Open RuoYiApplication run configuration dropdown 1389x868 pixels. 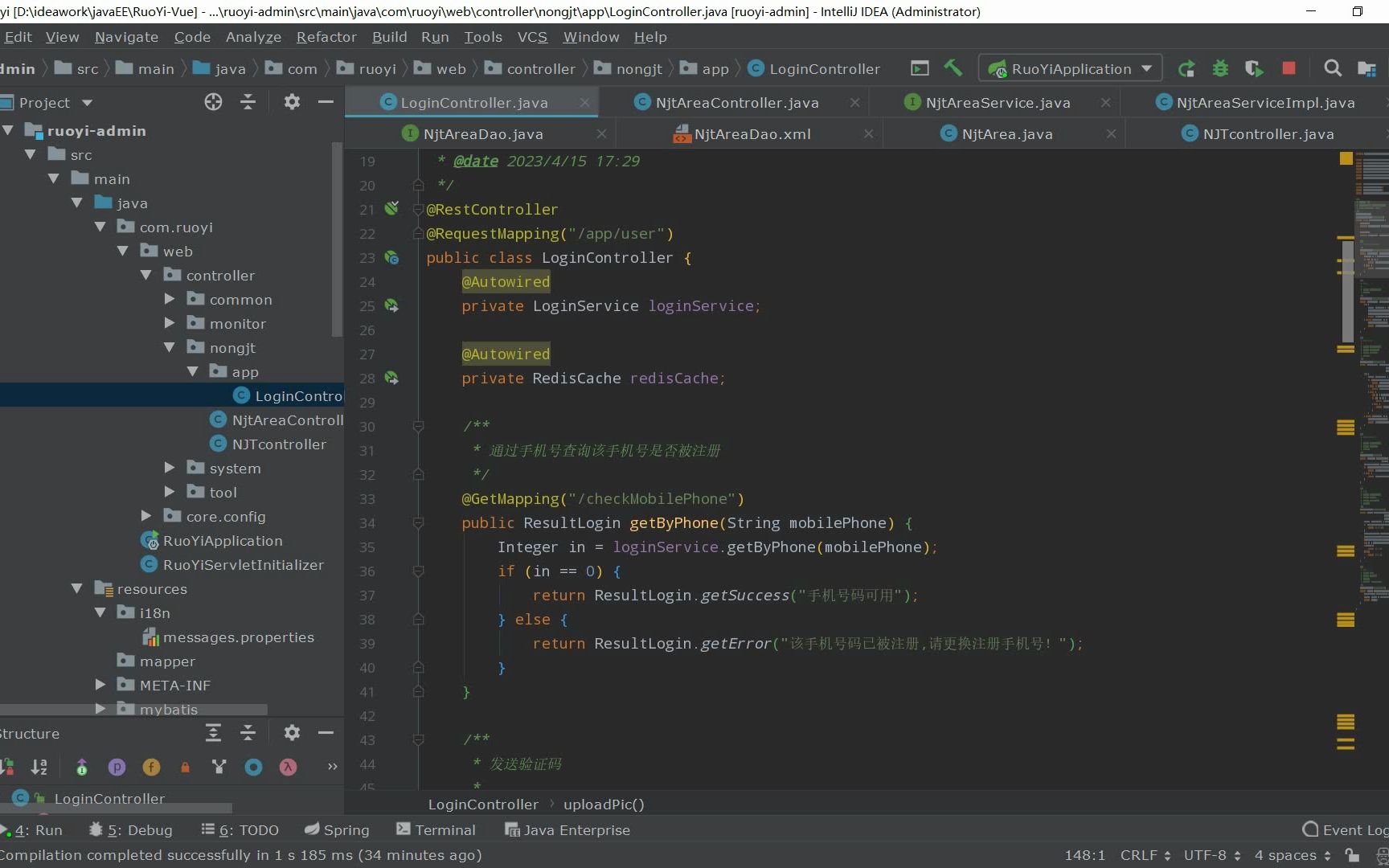pos(1070,69)
